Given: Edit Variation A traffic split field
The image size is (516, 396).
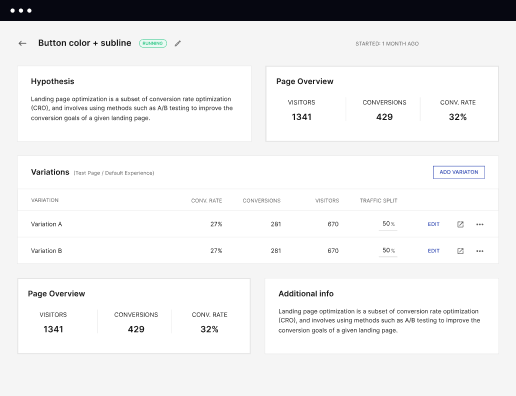Looking at the screenshot, I should 388,224.
